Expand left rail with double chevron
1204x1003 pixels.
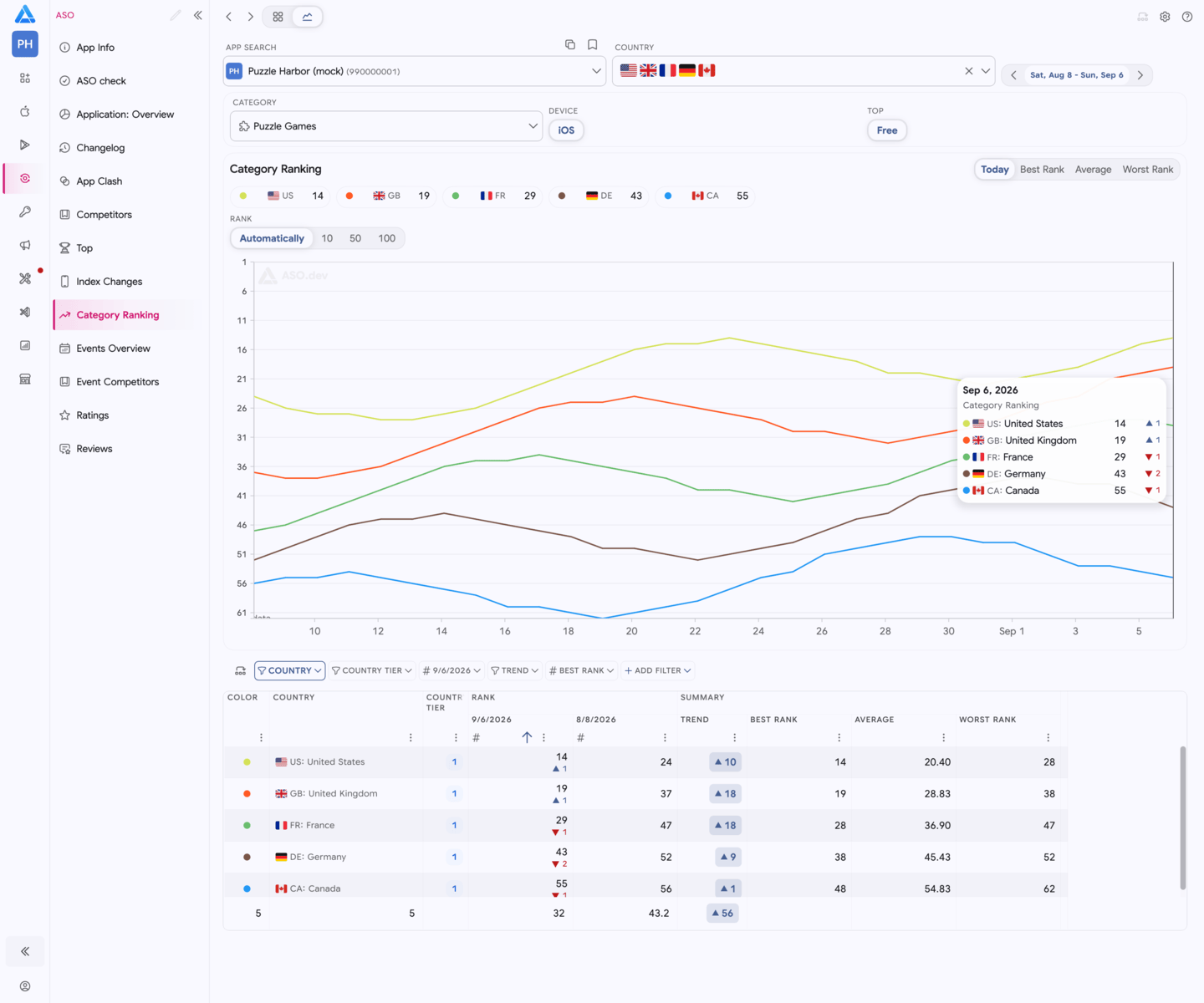click(x=25, y=951)
